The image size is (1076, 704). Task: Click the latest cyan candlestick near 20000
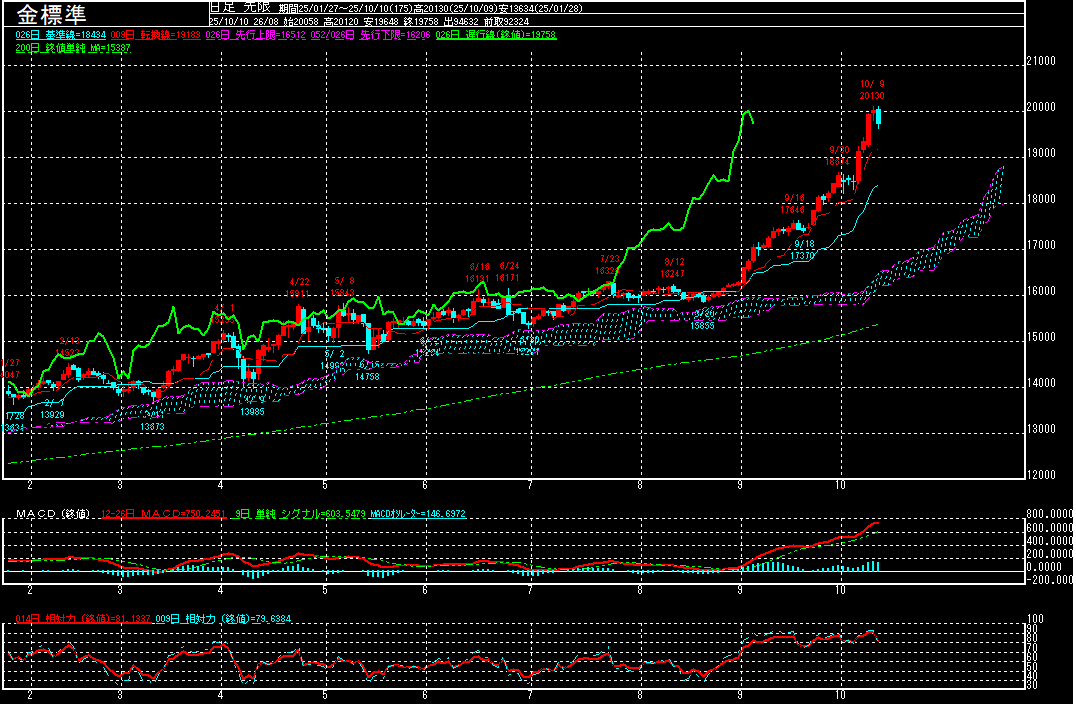878,116
